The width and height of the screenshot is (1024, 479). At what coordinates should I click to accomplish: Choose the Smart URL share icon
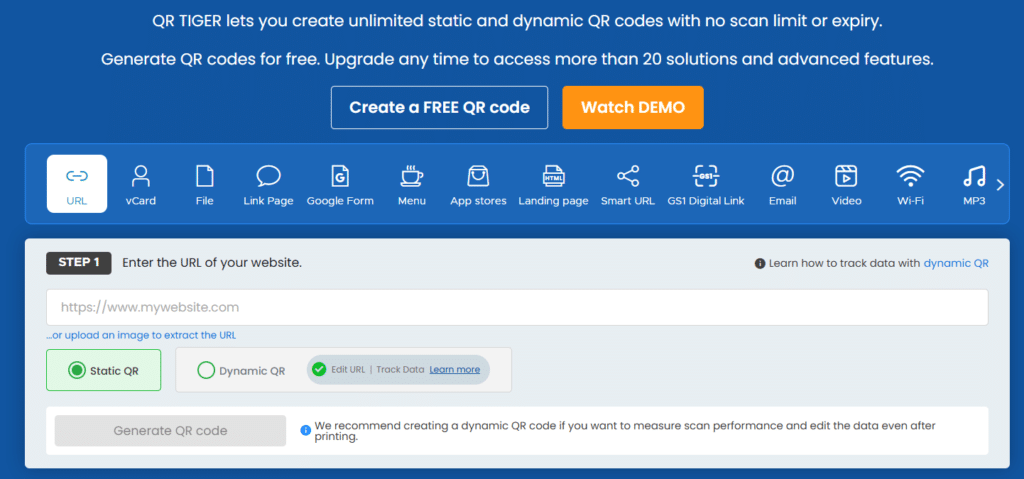[x=628, y=176]
